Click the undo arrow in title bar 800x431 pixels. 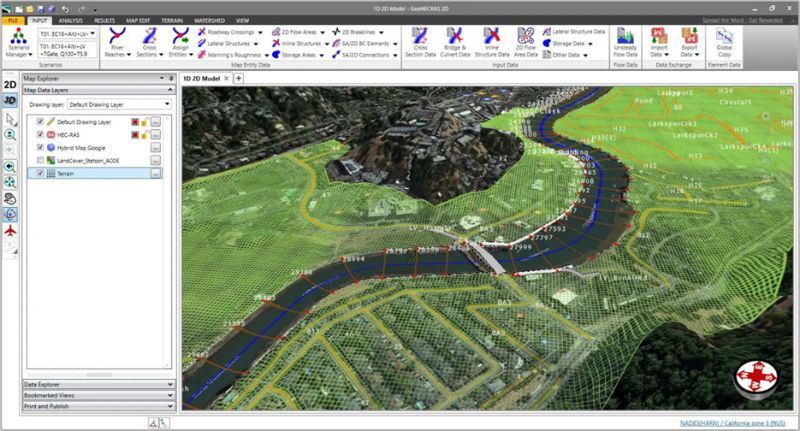65,9
